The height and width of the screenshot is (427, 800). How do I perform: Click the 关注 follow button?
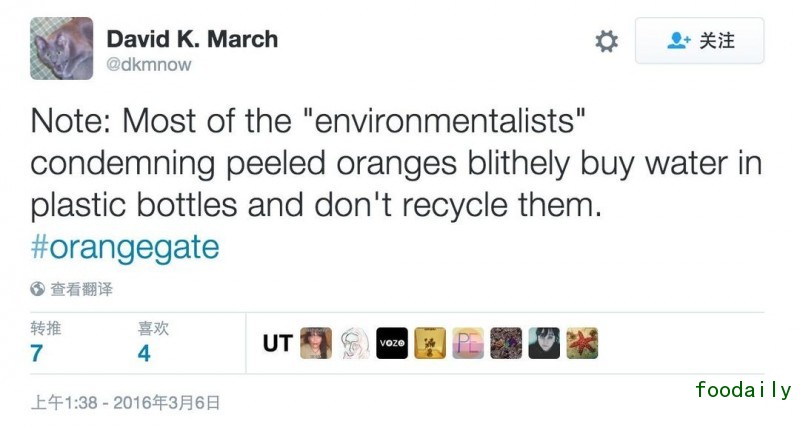point(700,41)
